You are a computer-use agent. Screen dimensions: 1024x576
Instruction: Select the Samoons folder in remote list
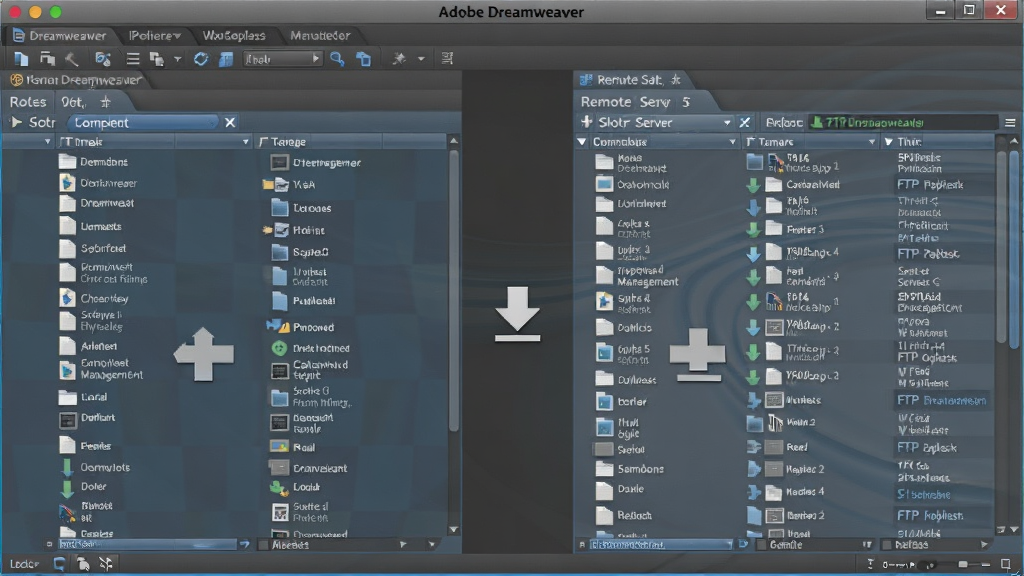pos(630,469)
